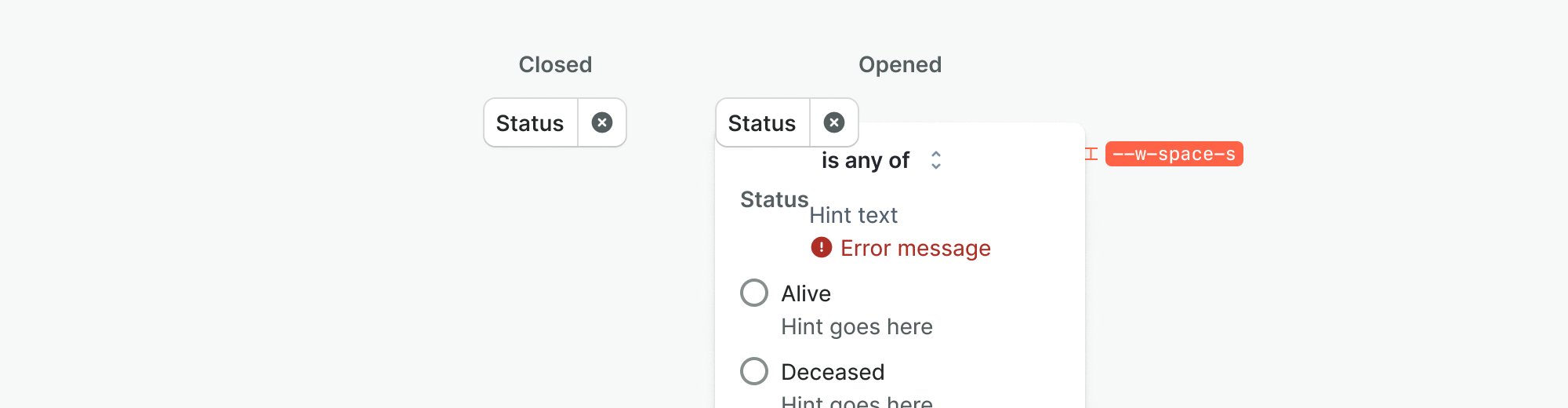Remove the Status filter under Opened
1568x408 pixels.
[833, 122]
